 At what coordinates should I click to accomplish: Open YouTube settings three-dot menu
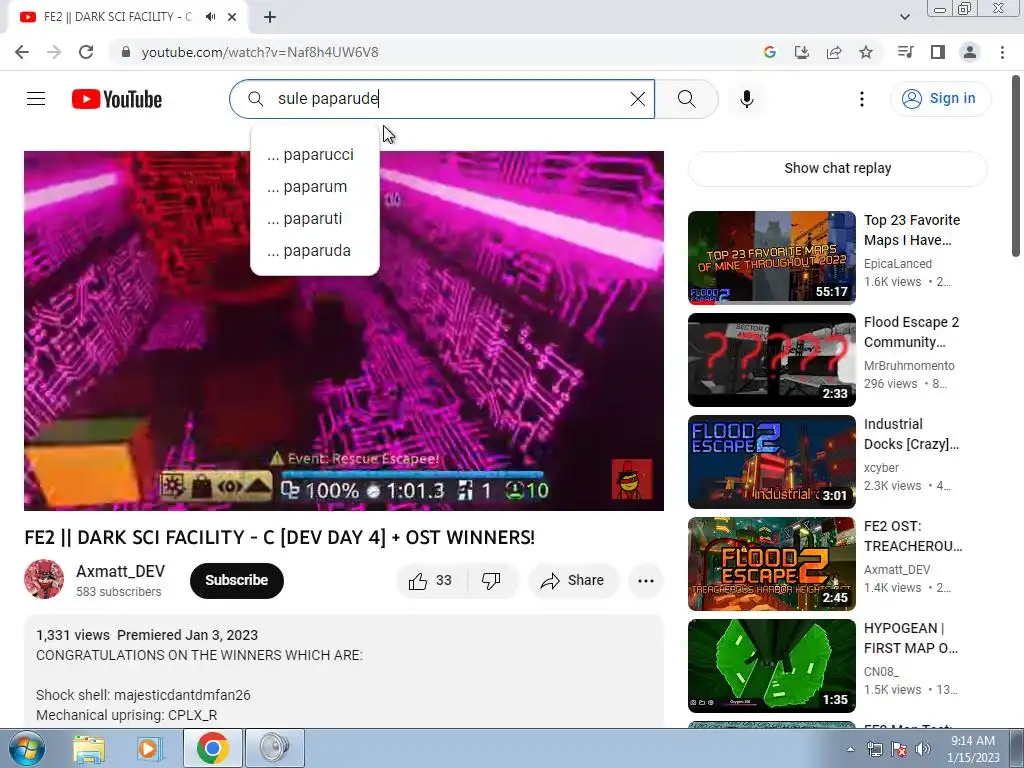(x=861, y=99)
